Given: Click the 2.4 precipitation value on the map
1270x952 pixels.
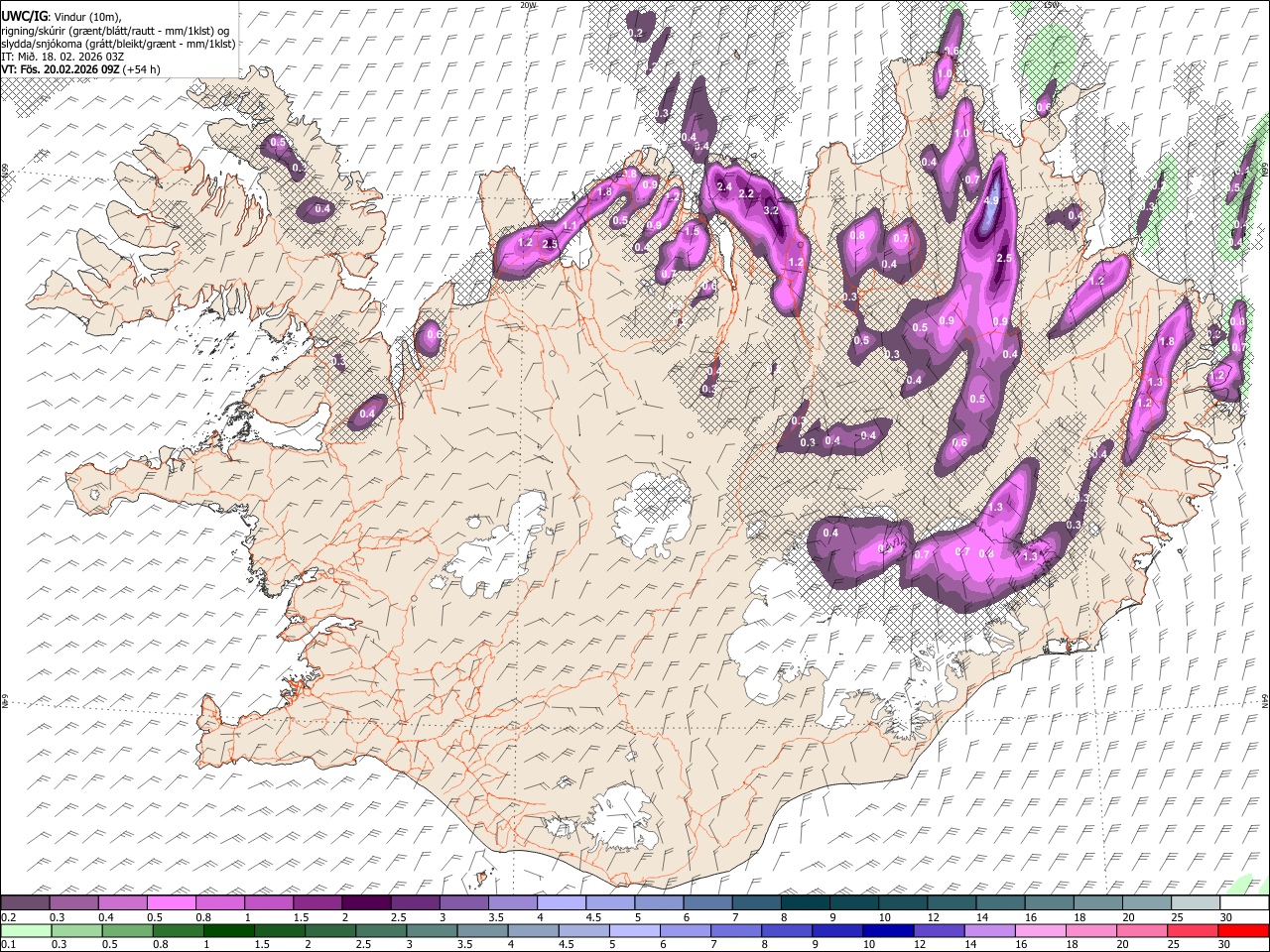Looking at the screenshot, I should tap(724, 186).
